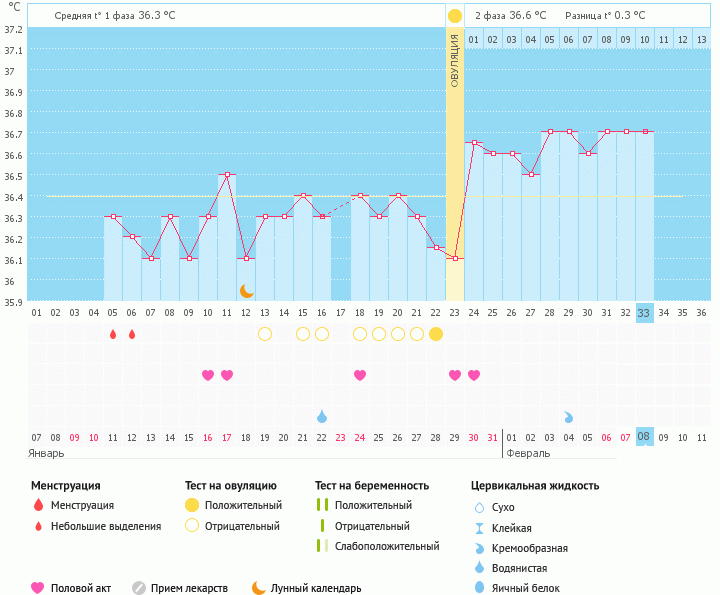
Task: Click the creamy cervical fluid icon on February 04
Action: pyautogui.click(x=568, y=416)
